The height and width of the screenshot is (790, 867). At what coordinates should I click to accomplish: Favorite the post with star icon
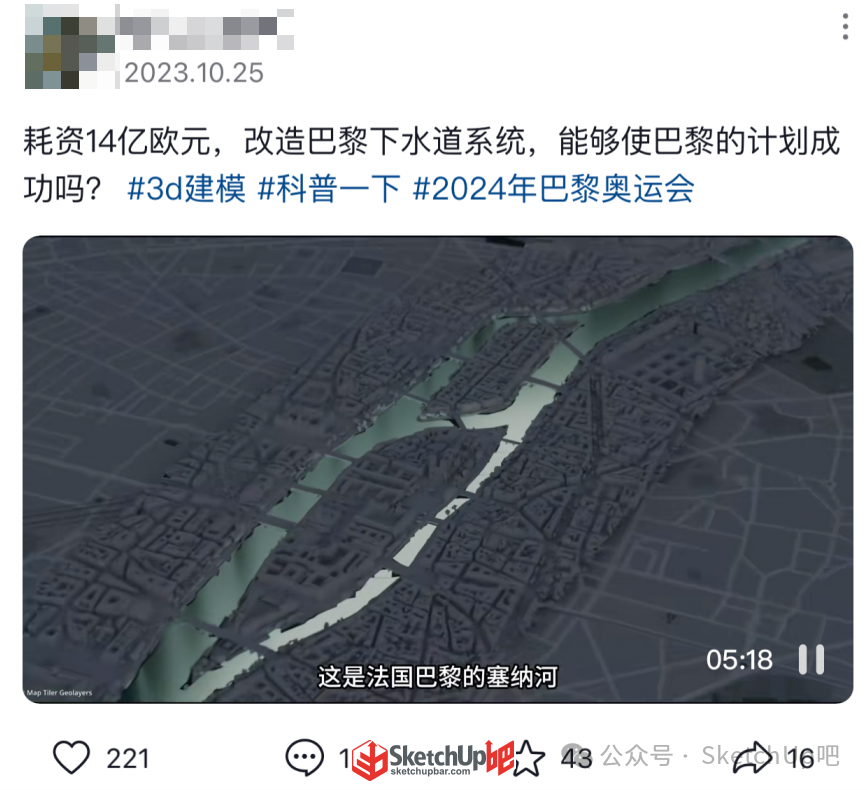coord(528,758)
